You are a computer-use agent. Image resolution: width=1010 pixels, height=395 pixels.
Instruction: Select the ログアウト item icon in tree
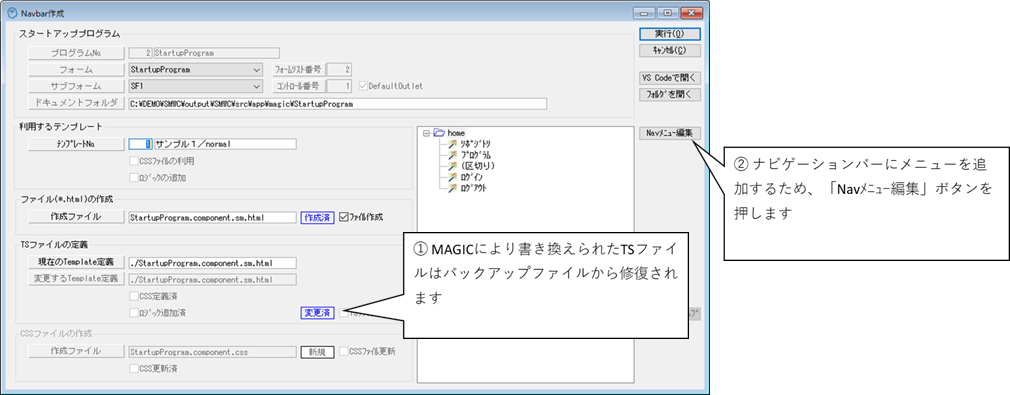(452, 188)
